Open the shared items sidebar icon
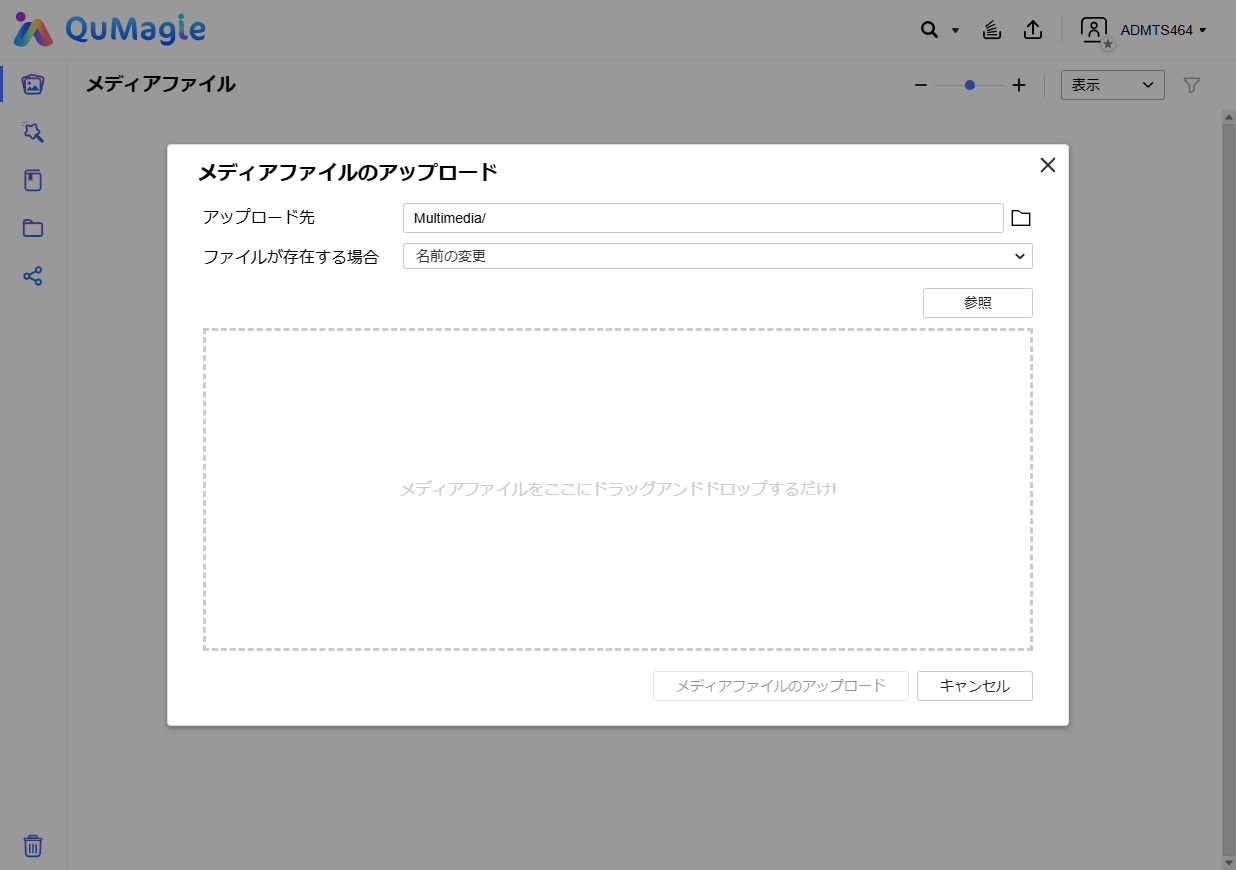 33,276
